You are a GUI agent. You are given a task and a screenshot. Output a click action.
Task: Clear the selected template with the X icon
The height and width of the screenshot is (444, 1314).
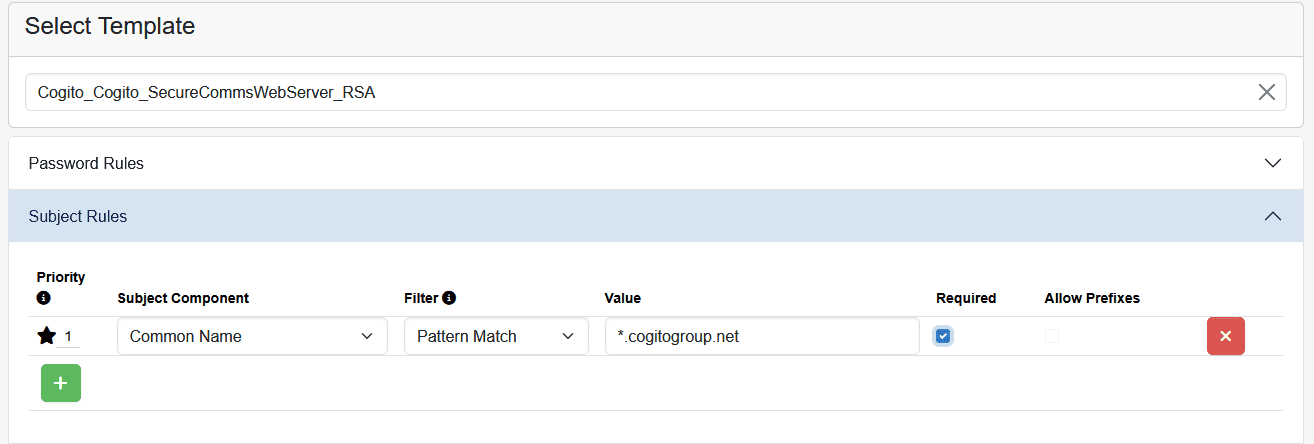[x=1266, y=92]
